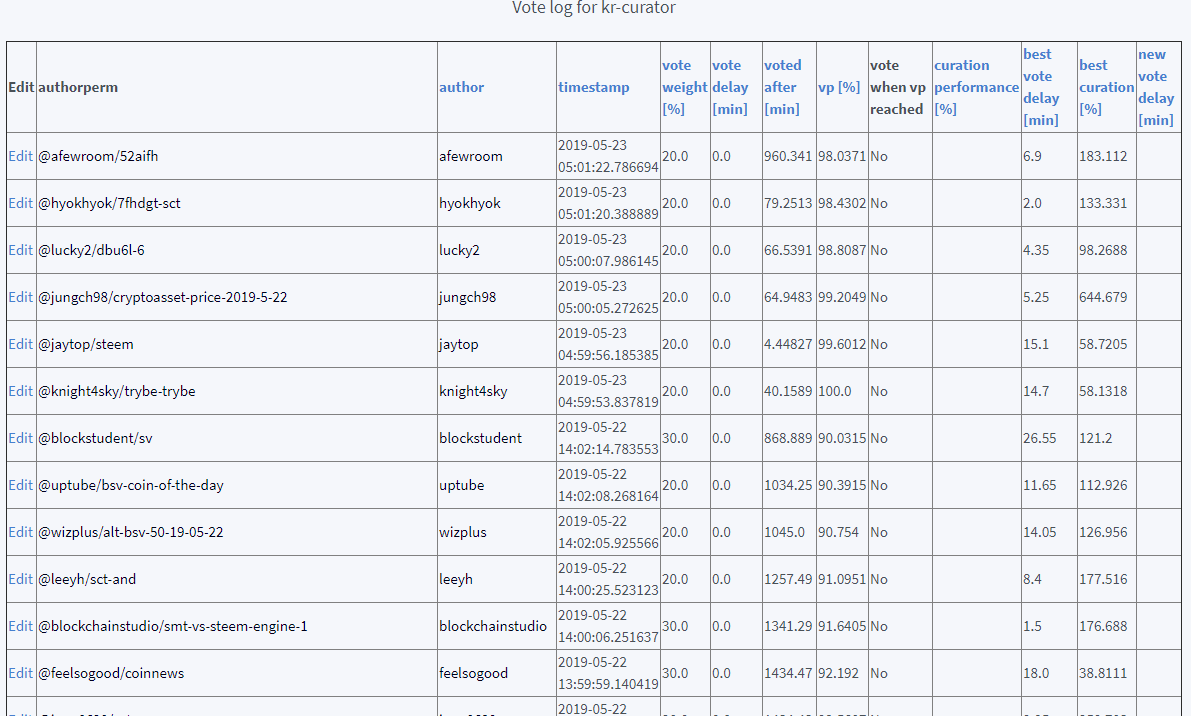Select voted after value 1045.0
Viewport: 1191px width, 716px height.
pos(784,533)
